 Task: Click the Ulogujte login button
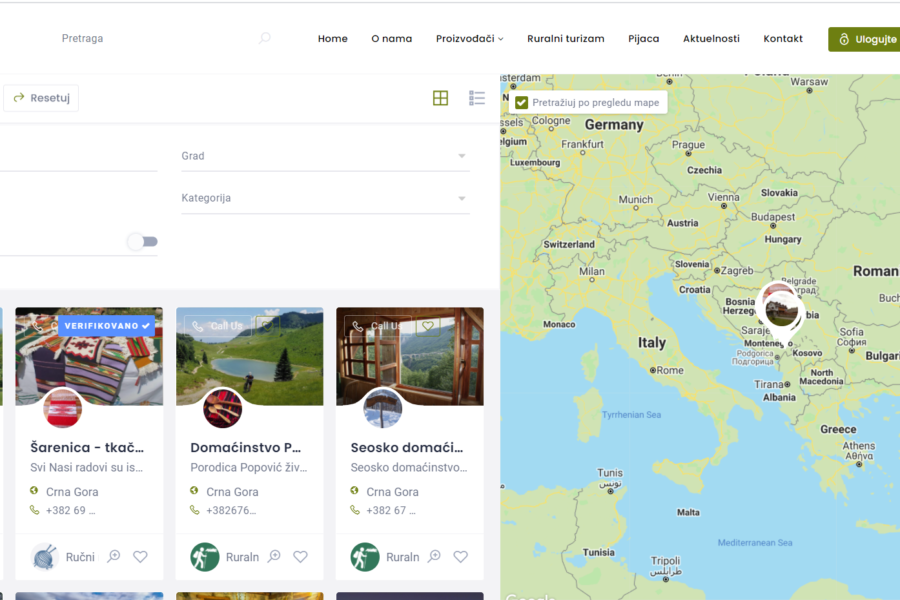click(x=864, y=39)
